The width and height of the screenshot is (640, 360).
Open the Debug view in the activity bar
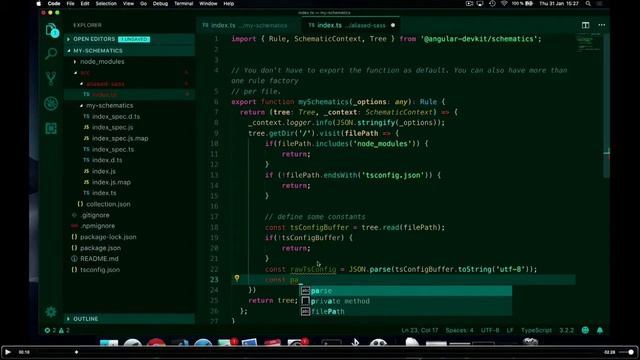tap(51, 103)
